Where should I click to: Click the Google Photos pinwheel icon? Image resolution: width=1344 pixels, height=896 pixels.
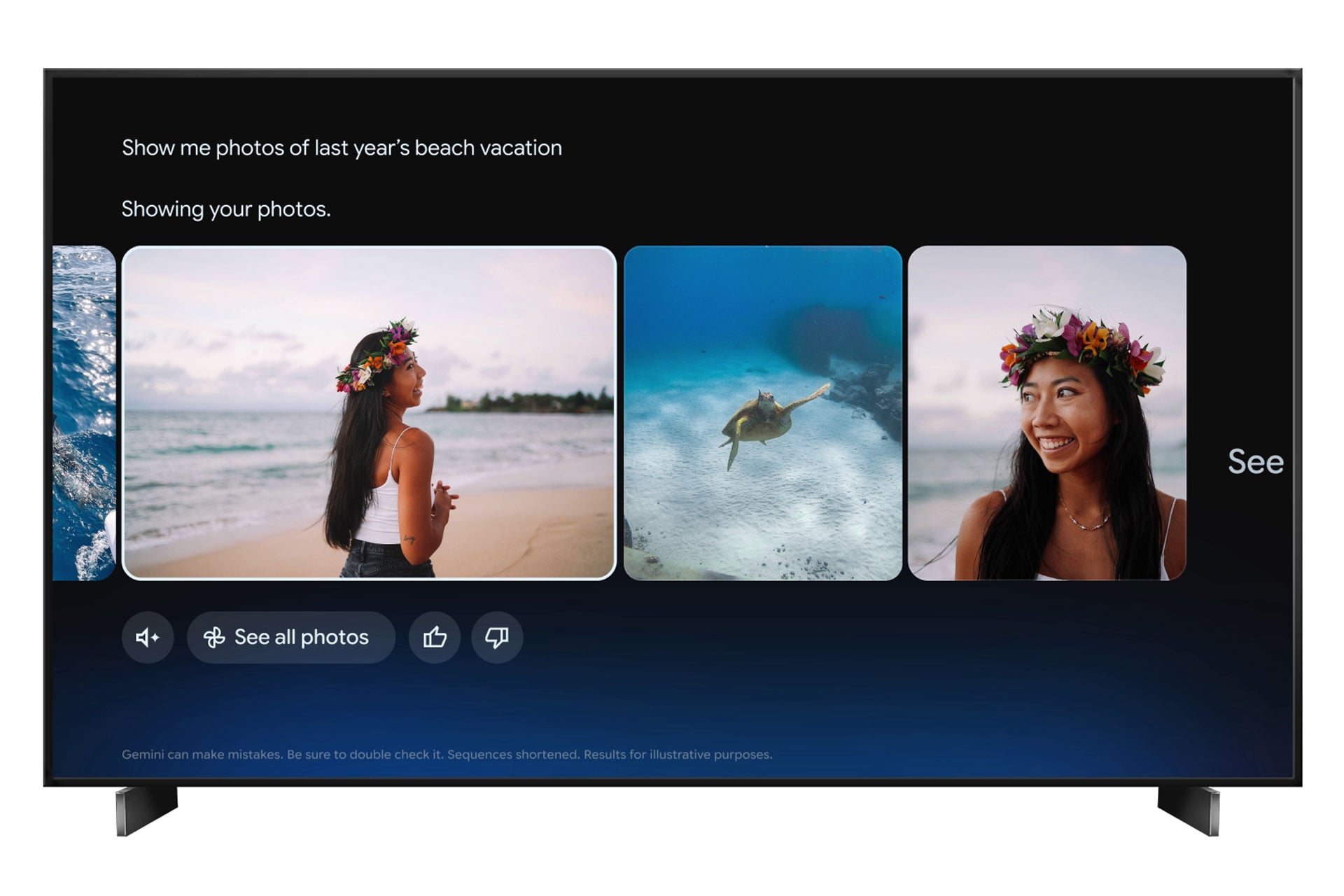[x=214, y=637]
